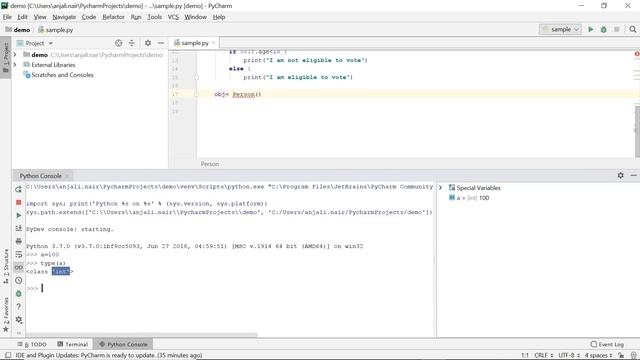Select variable a = 100 row
The image size is (640, 360).
pyautogui.click(x=469, y=198)
